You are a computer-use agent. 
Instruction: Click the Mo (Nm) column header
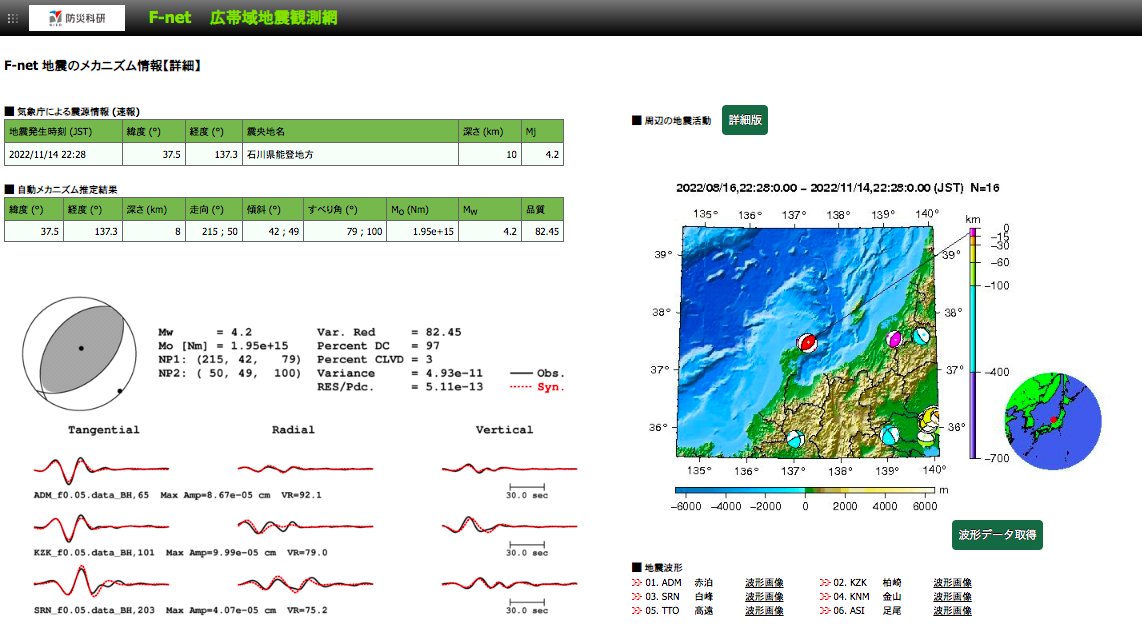point(422,210)
